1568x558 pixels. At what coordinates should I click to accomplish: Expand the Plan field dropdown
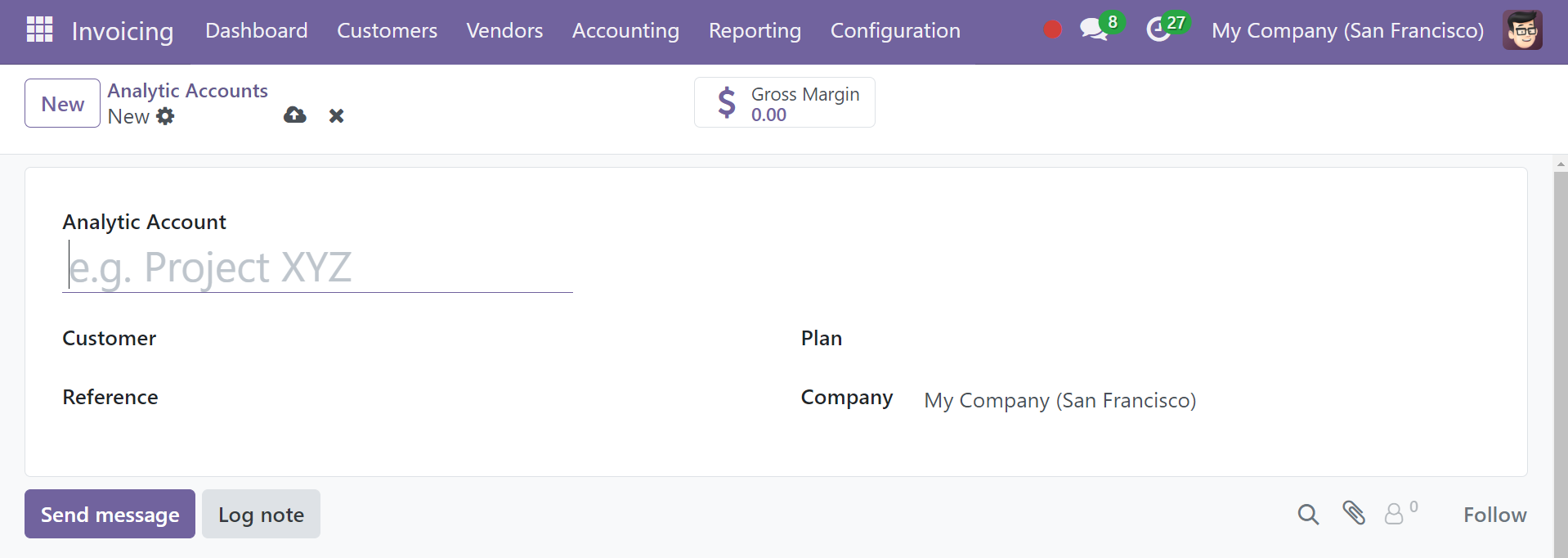[x=1207, y=339]
